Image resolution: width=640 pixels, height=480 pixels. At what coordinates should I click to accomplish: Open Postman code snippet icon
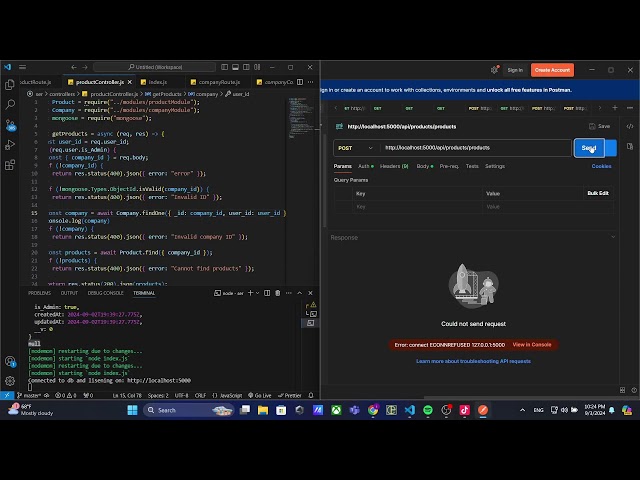[630, 126]
